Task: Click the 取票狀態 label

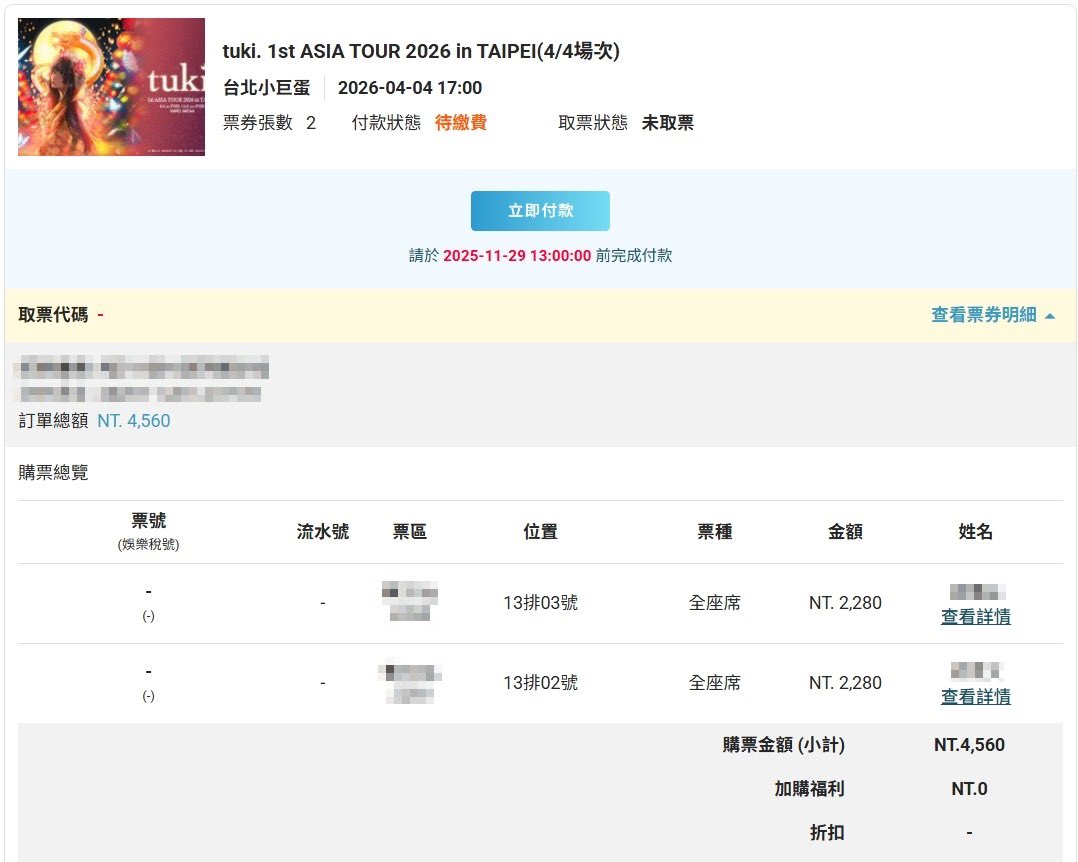Action: click(593, 122)
